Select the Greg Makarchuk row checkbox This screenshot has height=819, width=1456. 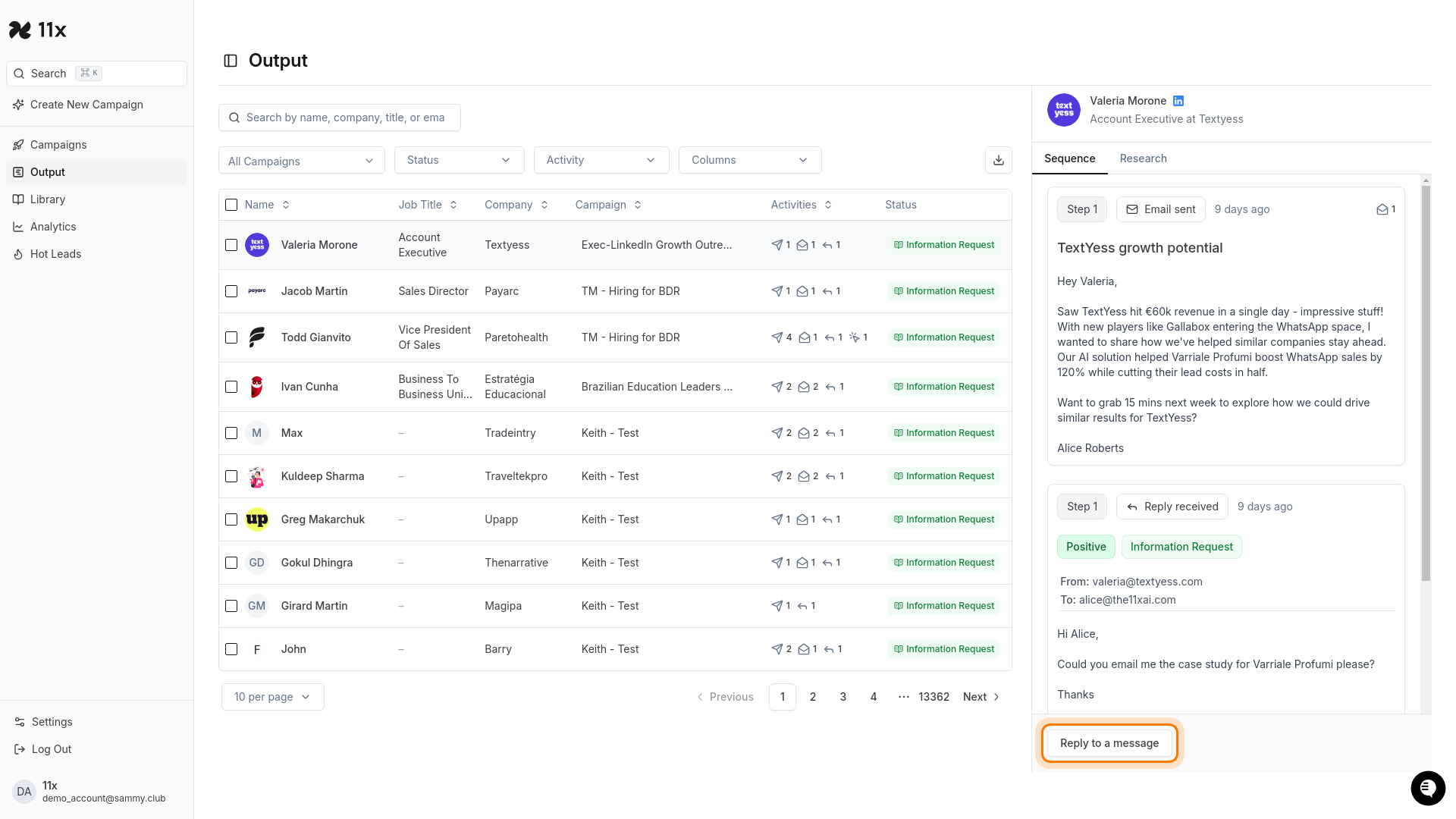pos(231,519)
